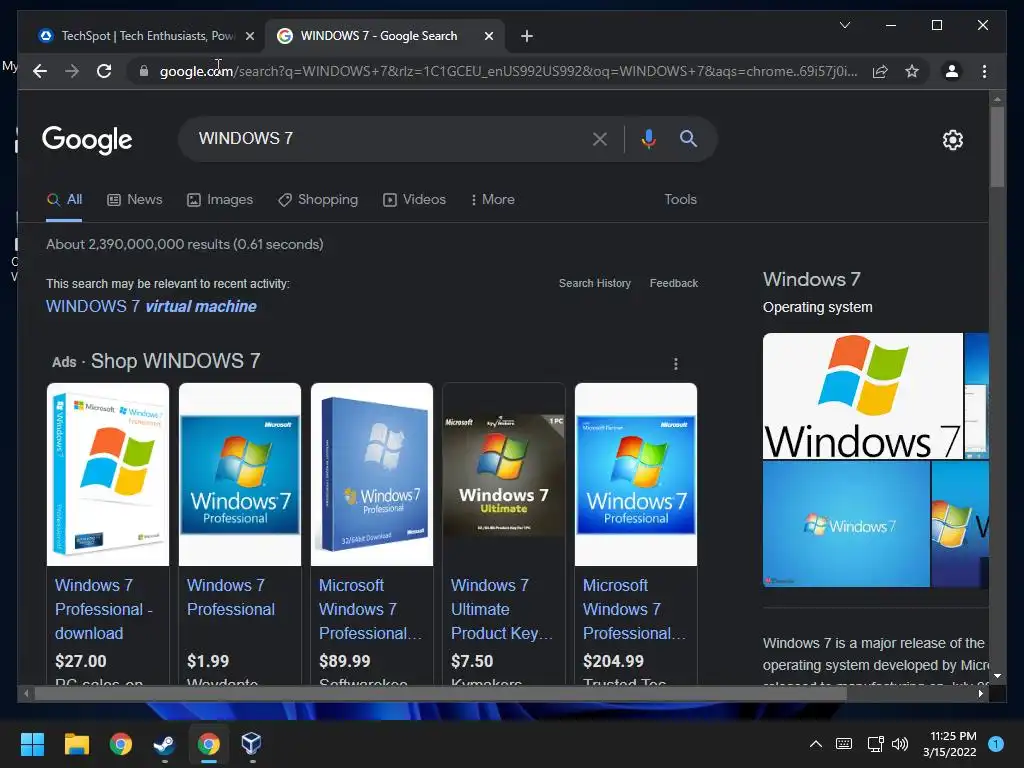This screenshot has width=1024, height=768.
Task: Open the Windows 7 Professional $1.99 ad
Action: pyautogui.click(x=231, y=598)
